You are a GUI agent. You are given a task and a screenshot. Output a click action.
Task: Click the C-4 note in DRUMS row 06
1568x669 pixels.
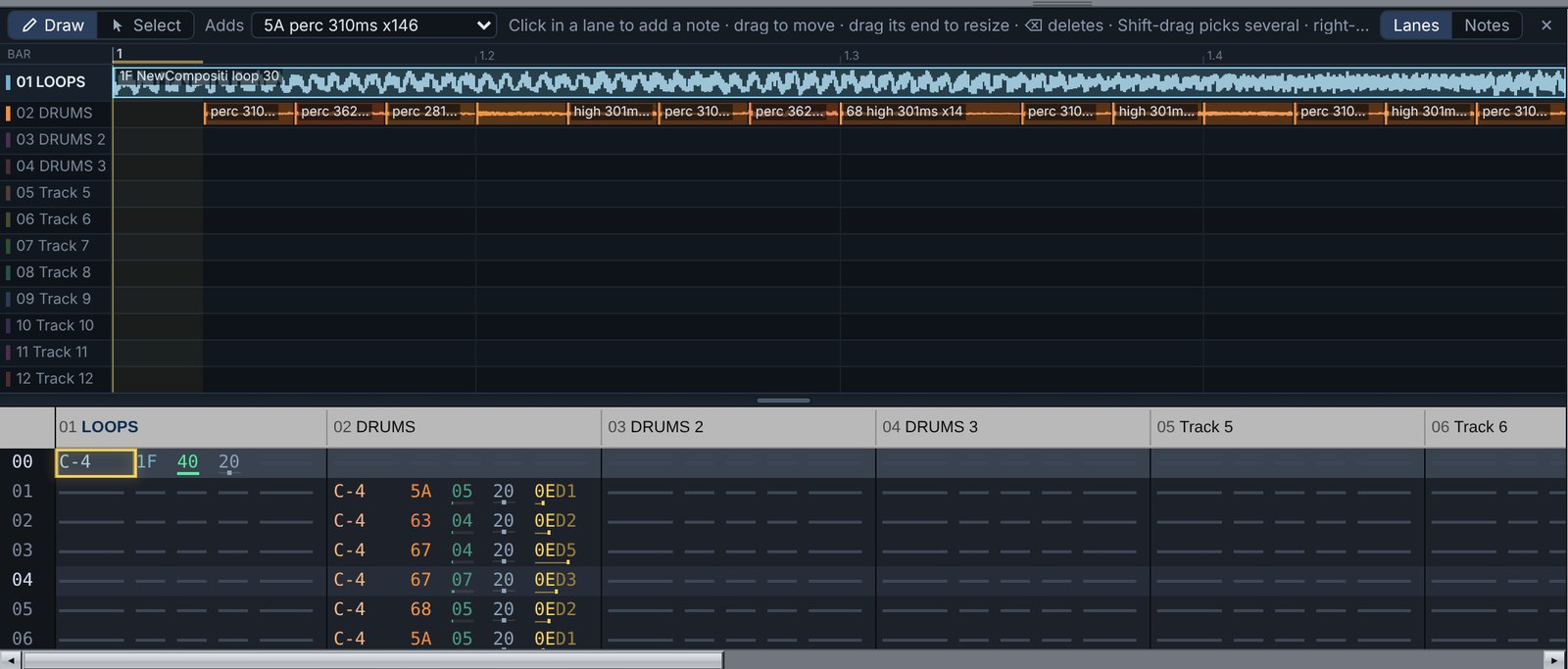[349, 639]
